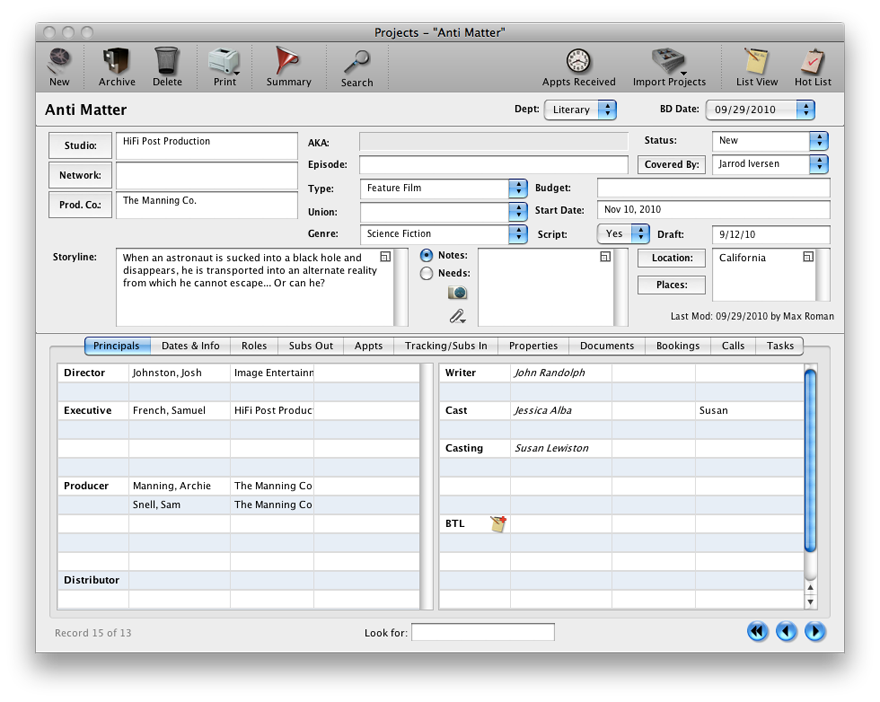This screenshot has width=880, height=702.
Task: Delete project using trash icon
Action: coord(167,67)
